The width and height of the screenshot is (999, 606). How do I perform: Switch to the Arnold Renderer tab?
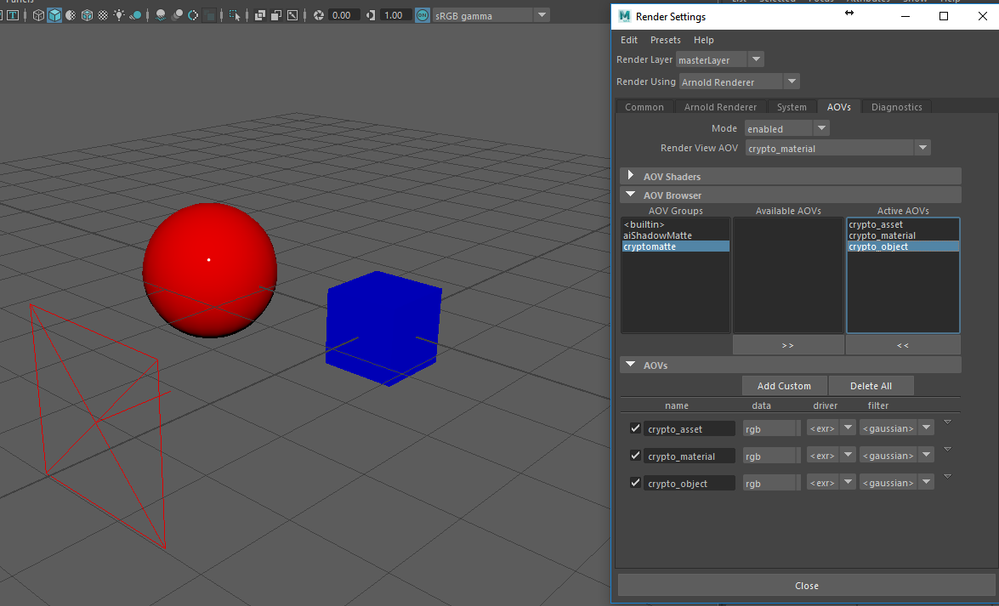point(720,107)
